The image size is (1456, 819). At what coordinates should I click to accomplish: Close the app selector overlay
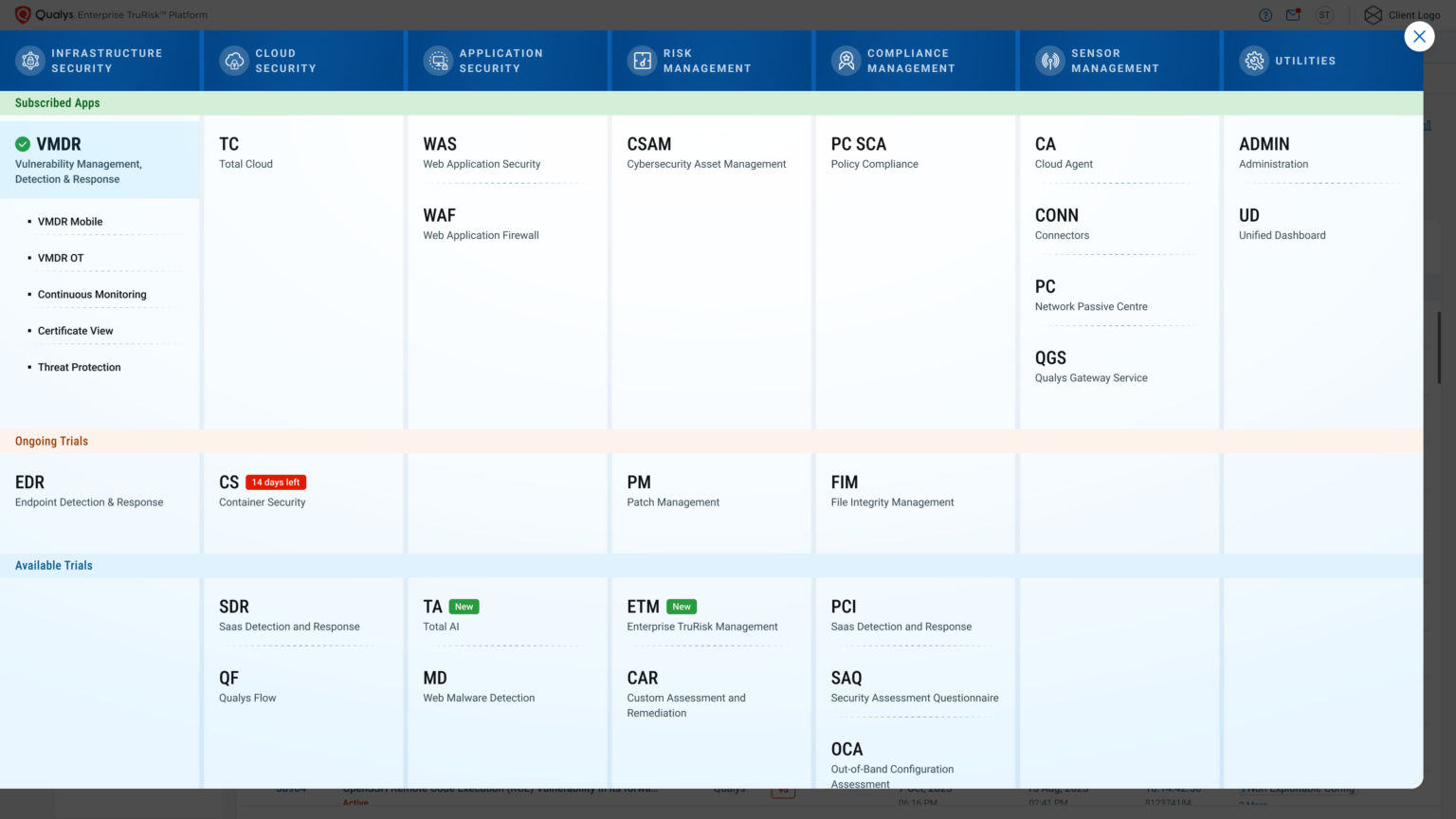(x=1419, y=36)
